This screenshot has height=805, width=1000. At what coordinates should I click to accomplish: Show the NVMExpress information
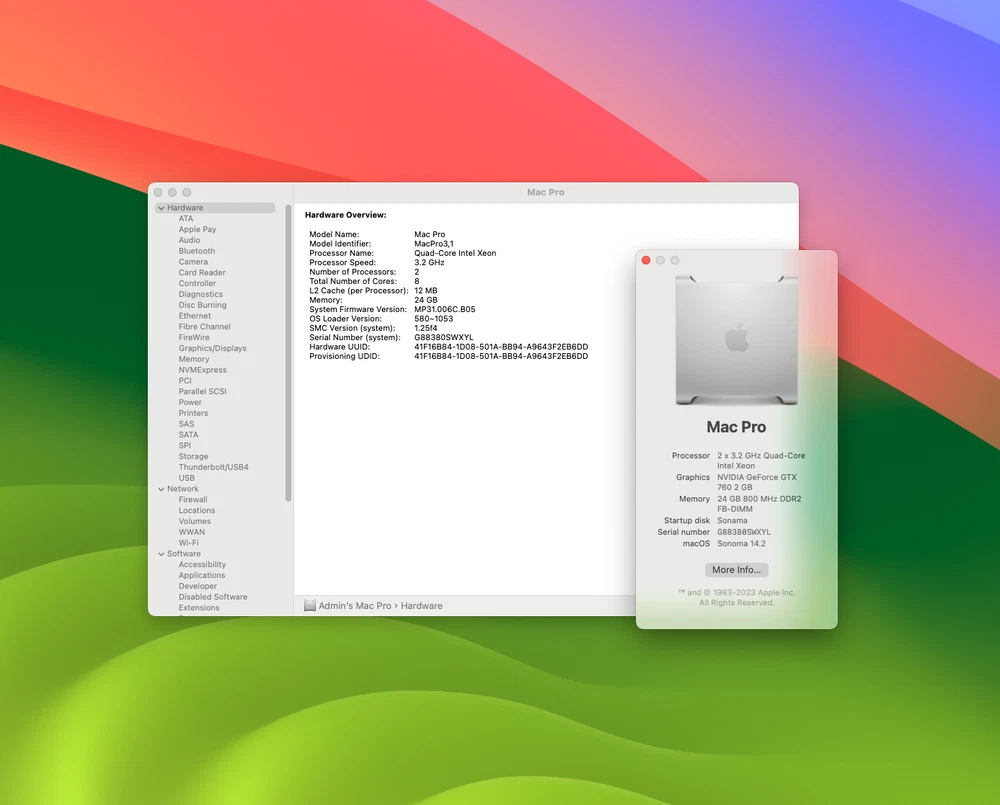coord(200,370)
